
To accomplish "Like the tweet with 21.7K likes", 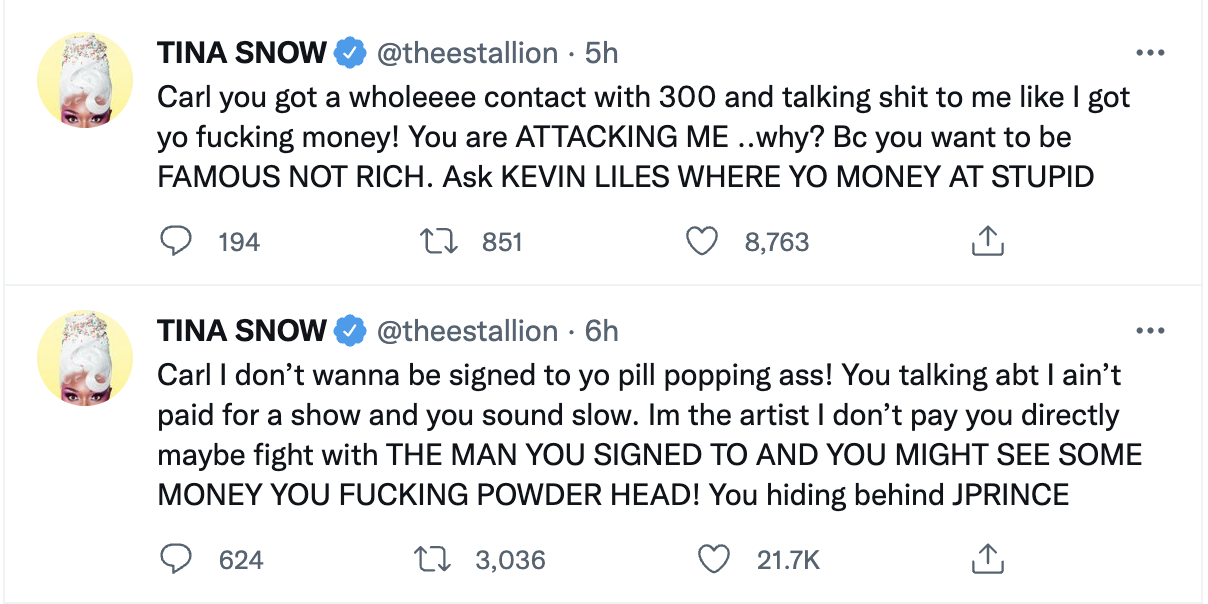I will 713,559.
